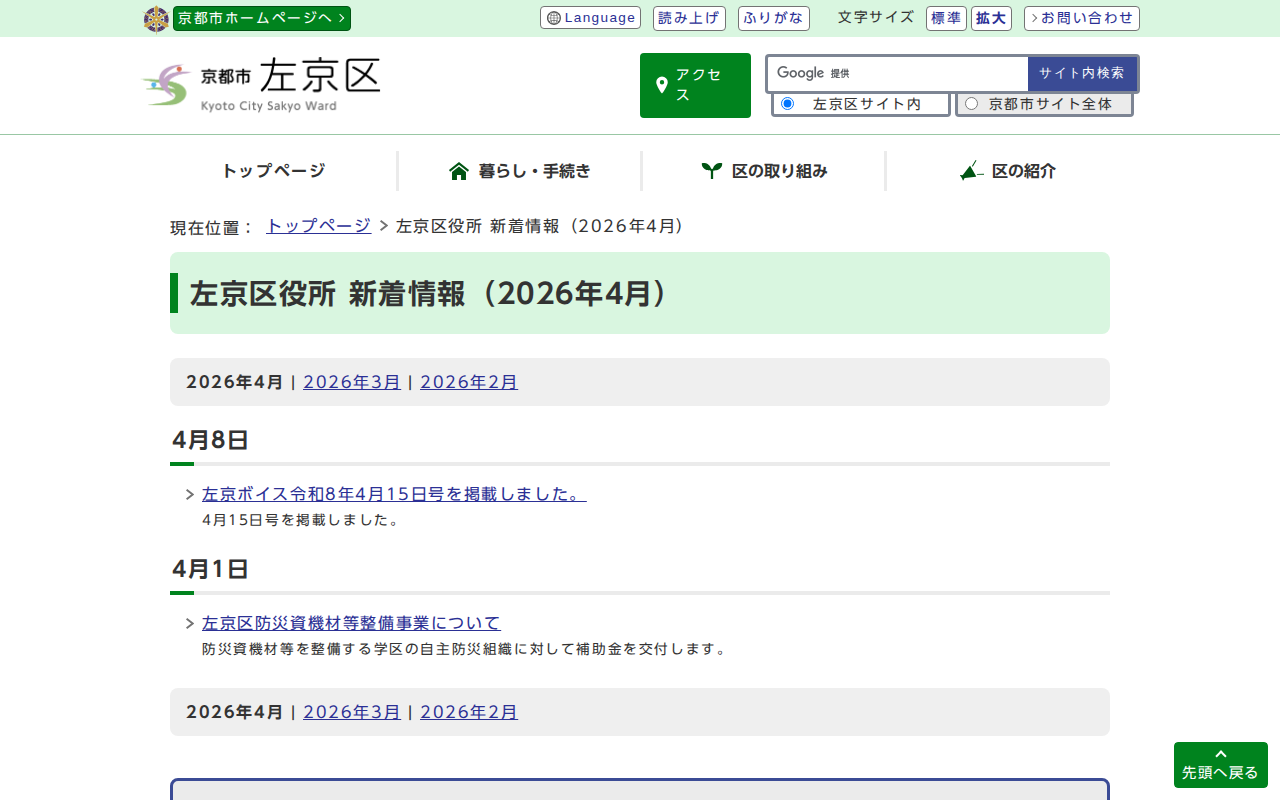The width and height of the screenshot is (1280, 800).
Task: Select the 左京区サイト内 radio button
Action: point(787,104)
